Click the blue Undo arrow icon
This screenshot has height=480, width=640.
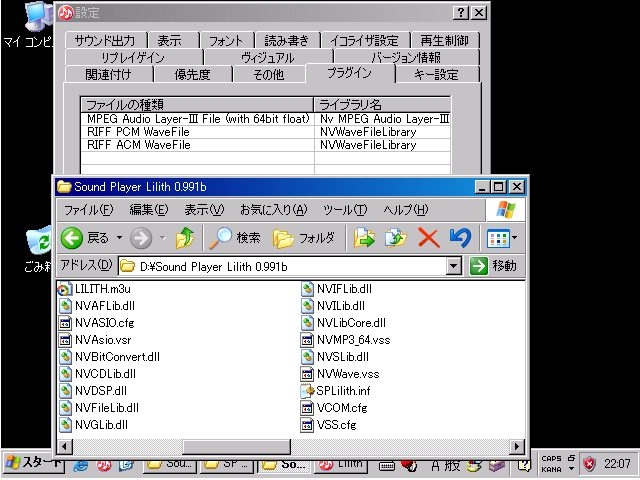point(460,238)
